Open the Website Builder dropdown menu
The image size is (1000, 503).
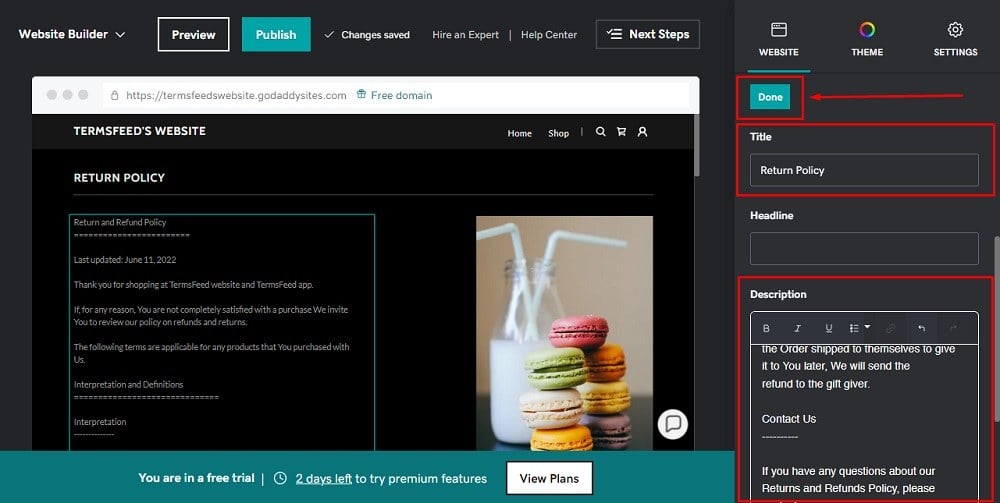pyautogui.click(x=71, y=34)
